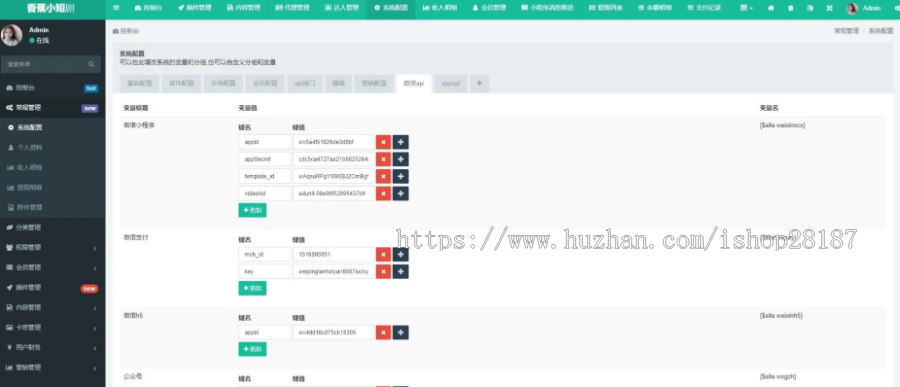Open 代理管理 in the top navigation bar

point(293,9)
